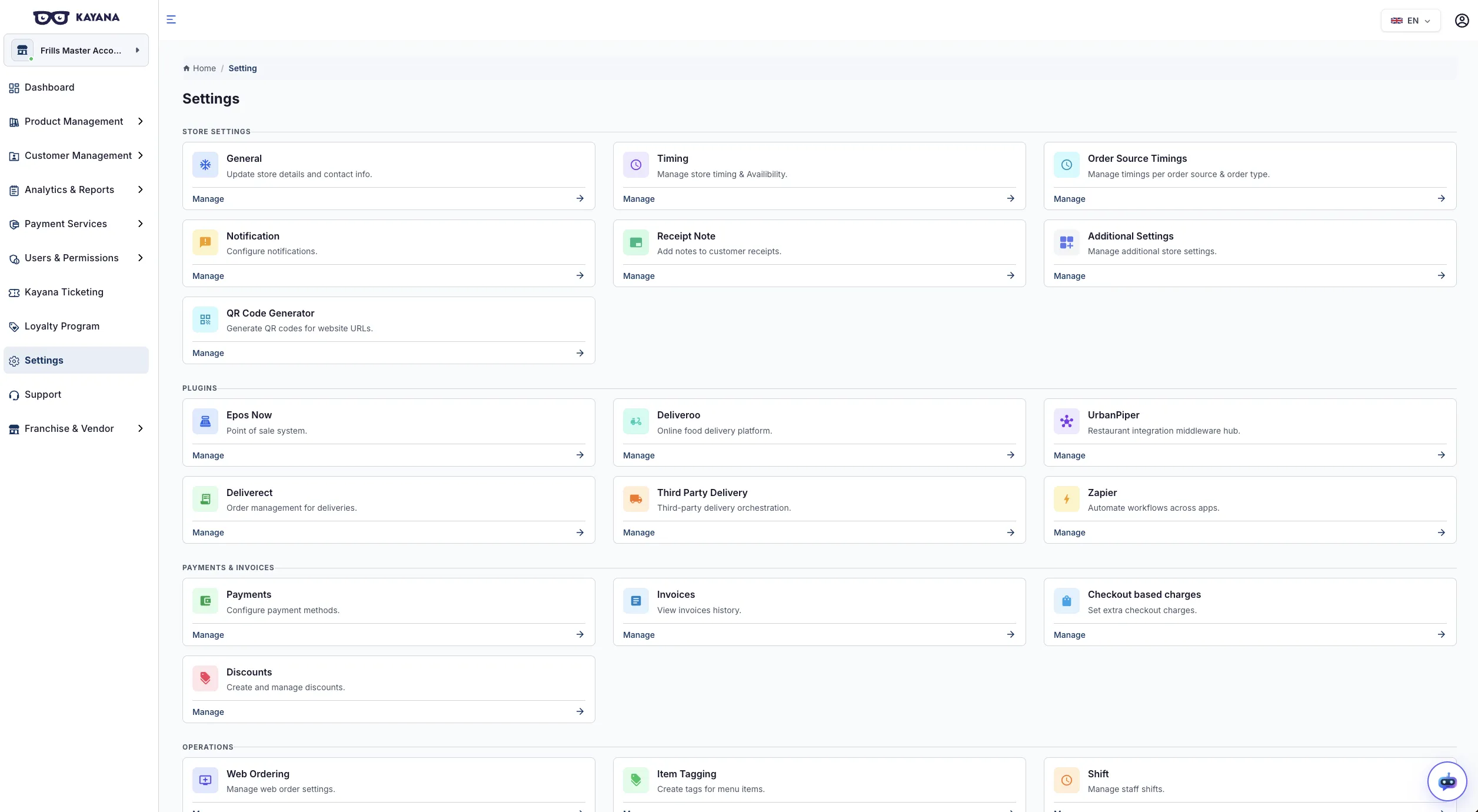The height and width of the screenshot is (812, 1478).
Task: Click the Epos Now register icon
Action: click(205, 421)
